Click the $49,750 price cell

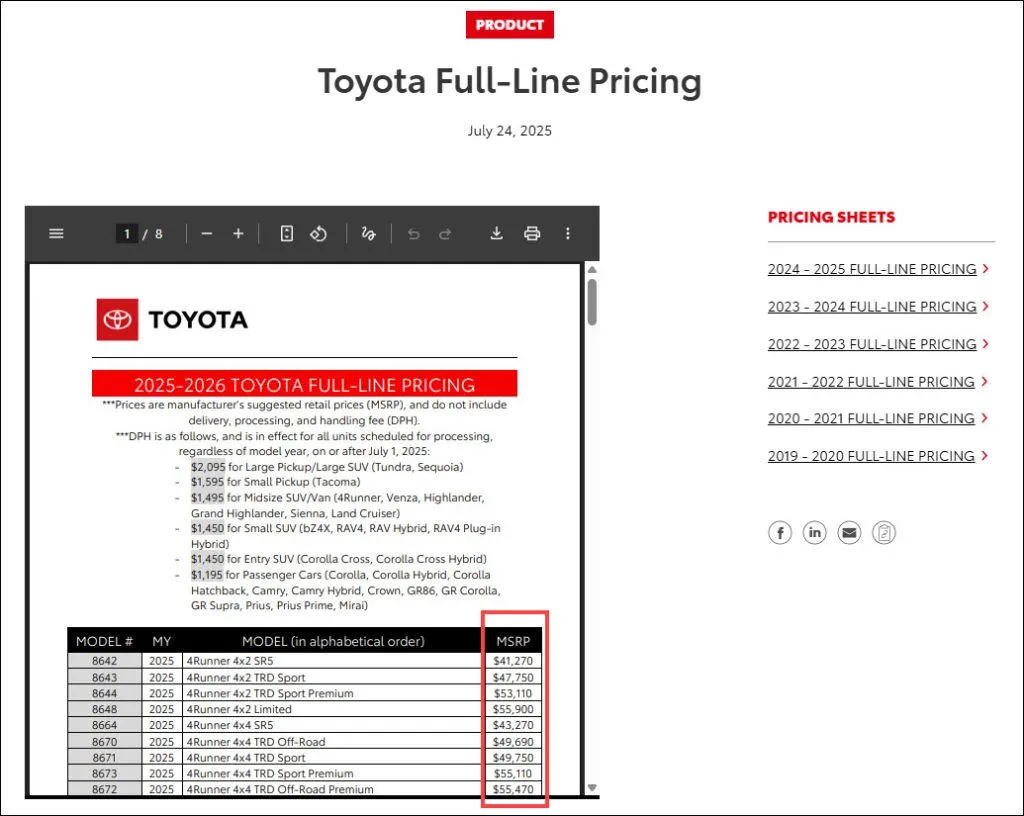[513, 758]
